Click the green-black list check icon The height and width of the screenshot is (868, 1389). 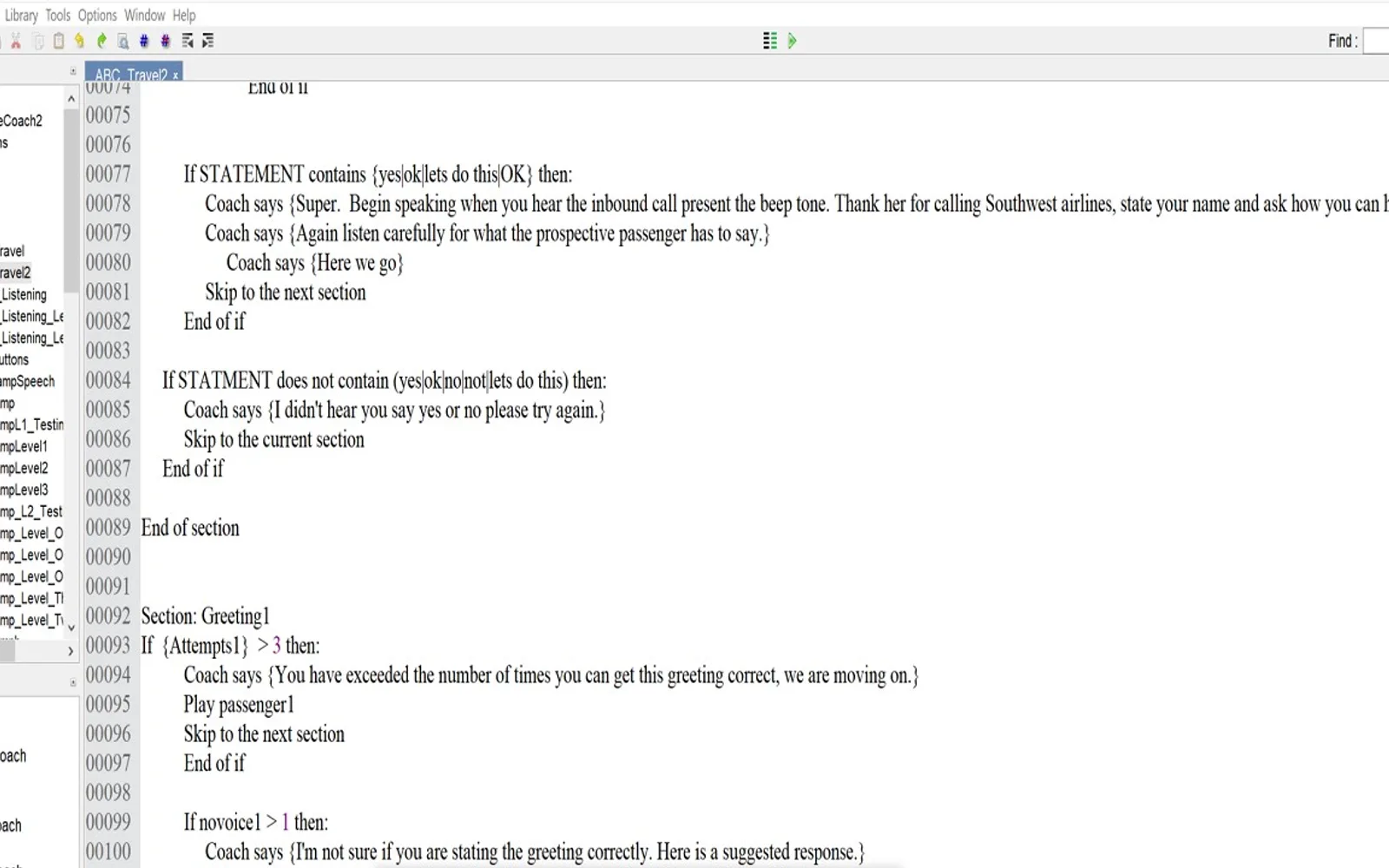coord(770,41)
